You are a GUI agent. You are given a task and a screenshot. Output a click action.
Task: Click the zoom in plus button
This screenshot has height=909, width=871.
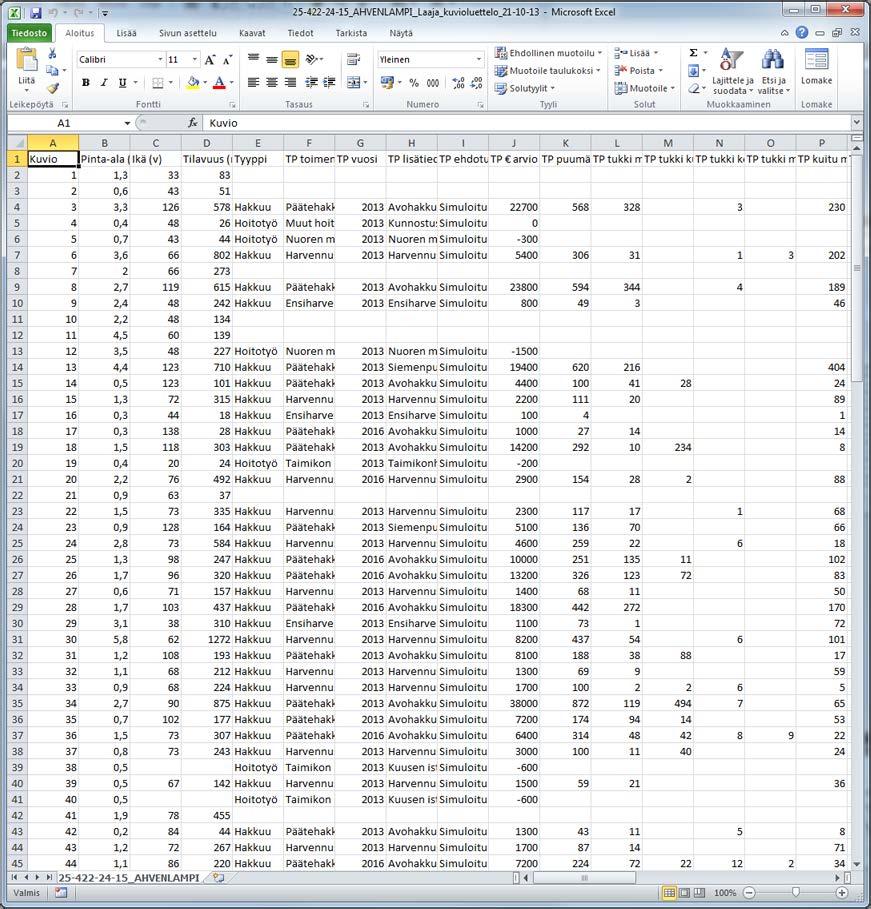pyautogui.click(x=842, y=893)
